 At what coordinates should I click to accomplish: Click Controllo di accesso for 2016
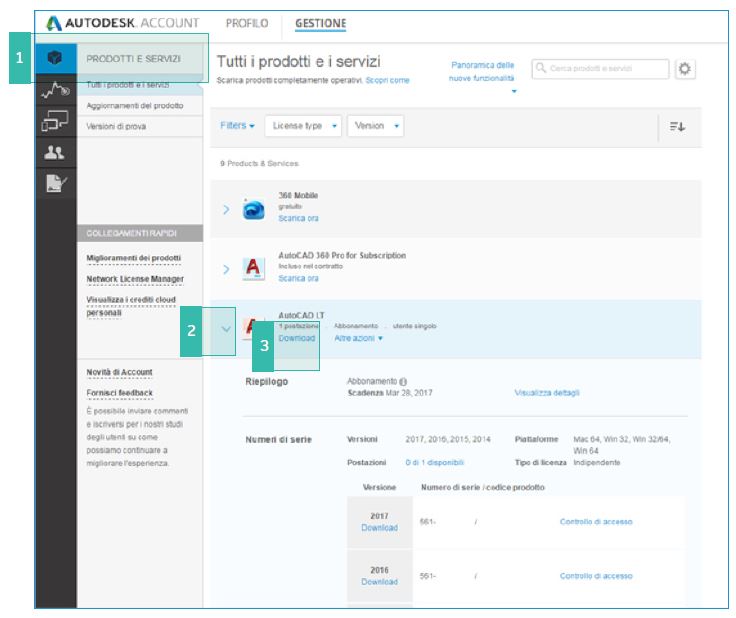tap(596, 576)
